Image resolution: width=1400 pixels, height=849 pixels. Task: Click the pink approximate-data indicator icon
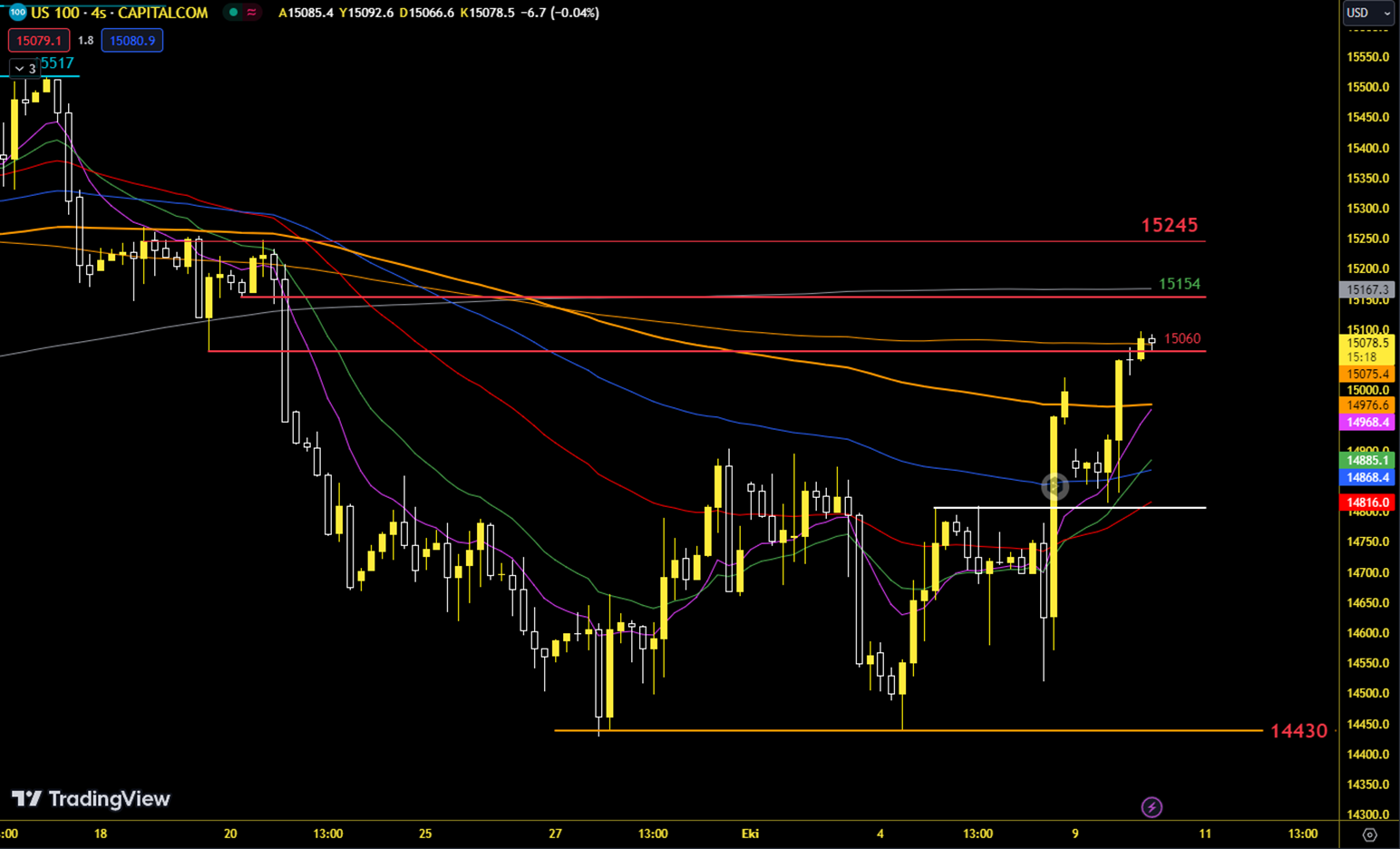pos(251,13)
